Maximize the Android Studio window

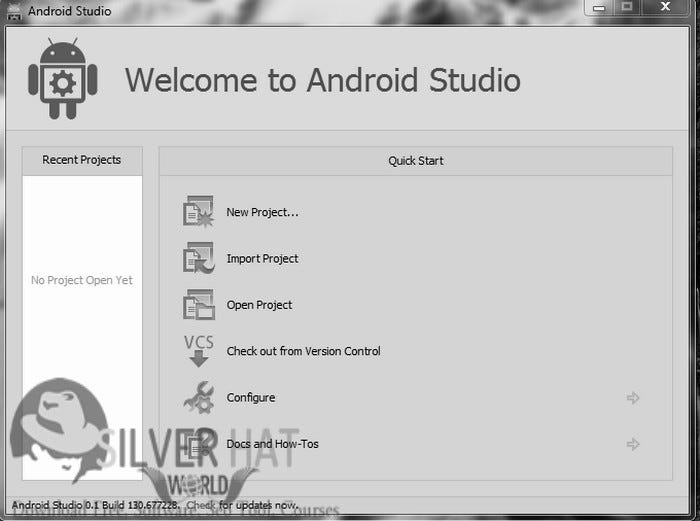(x=626, y=7)
